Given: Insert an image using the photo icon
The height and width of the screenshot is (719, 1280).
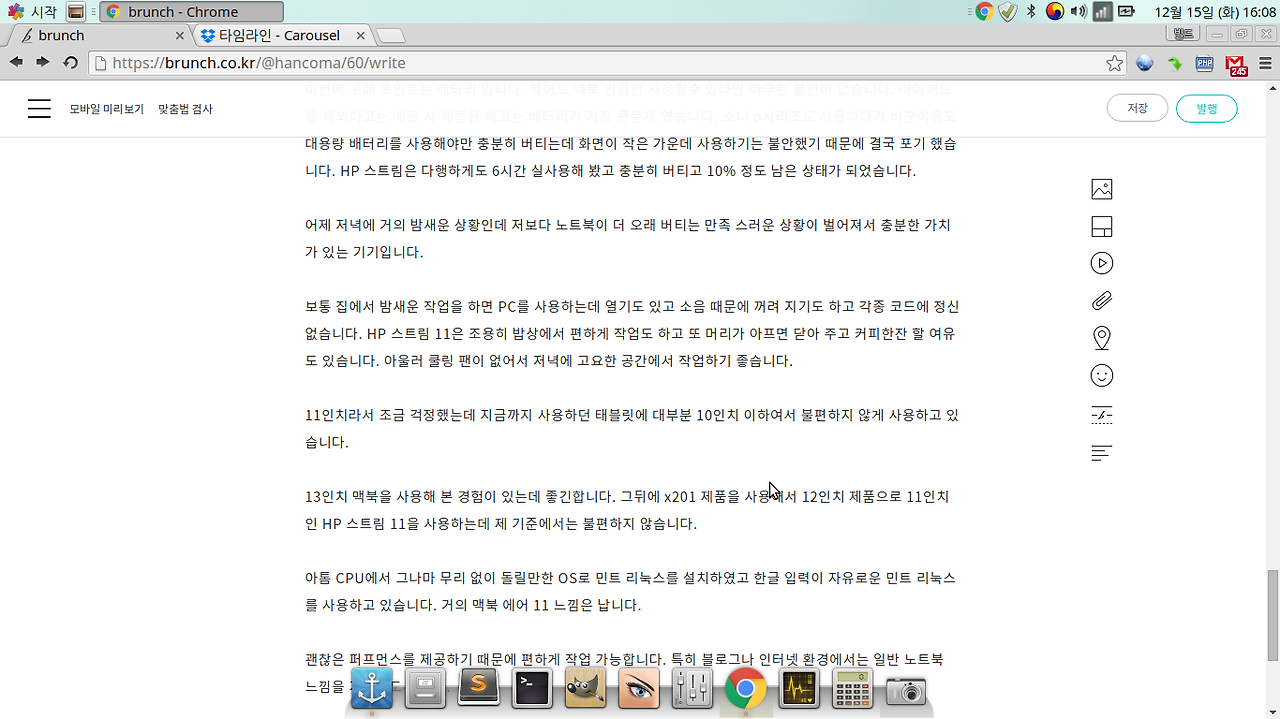Looking at the screenshot, I should pyautogui.click(x=1101, y=188).
